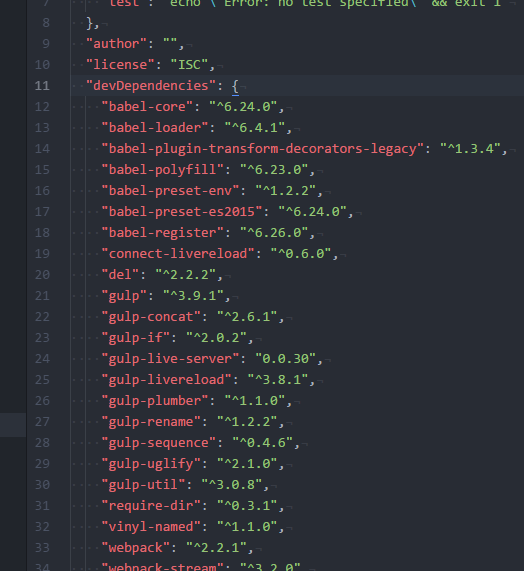Click the "babel-loader" package name
The height and width of the screenshot is (571, 524).
[155, 128]
